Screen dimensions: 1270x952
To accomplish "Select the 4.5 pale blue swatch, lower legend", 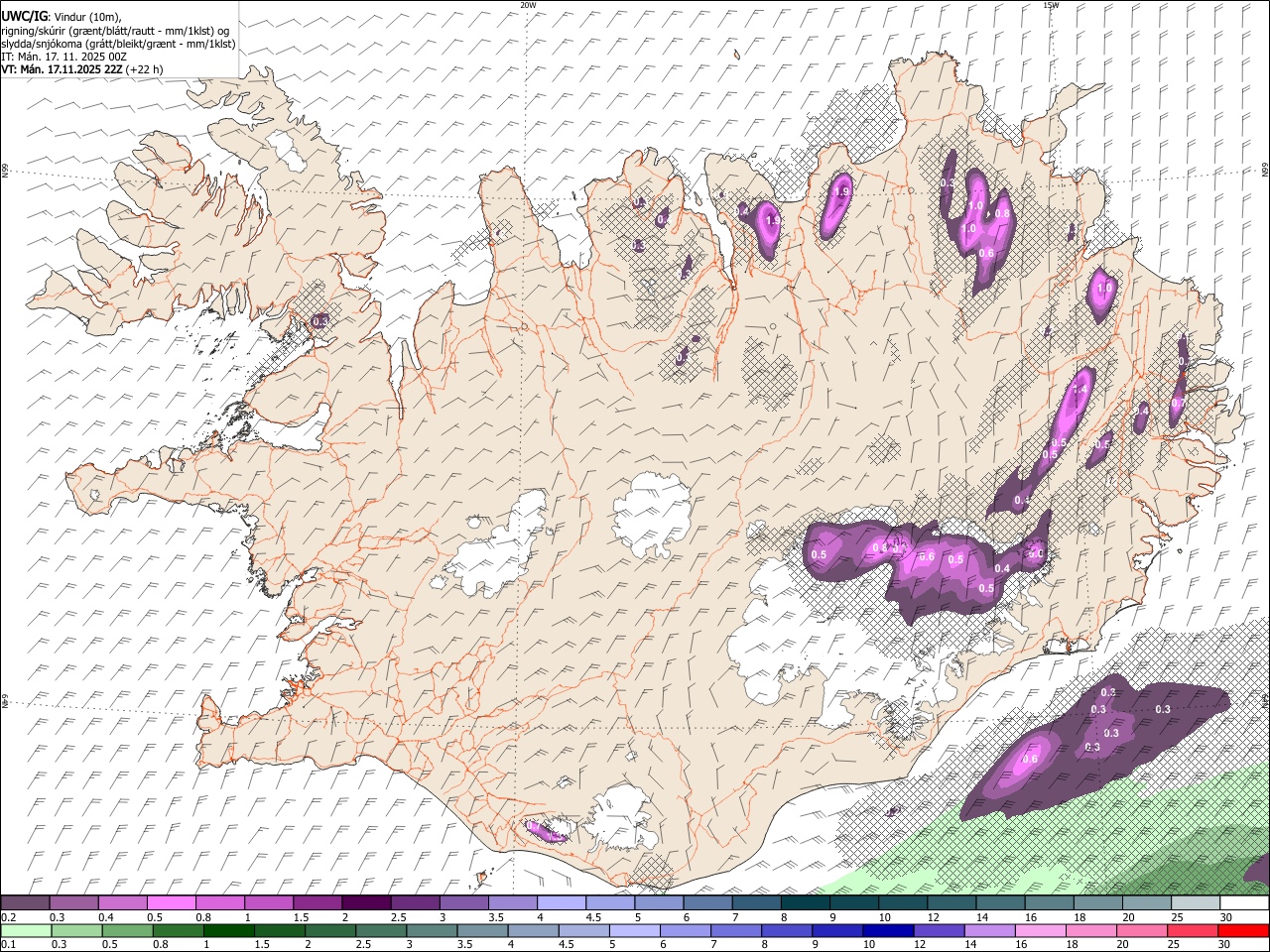I will coord(583,931).
